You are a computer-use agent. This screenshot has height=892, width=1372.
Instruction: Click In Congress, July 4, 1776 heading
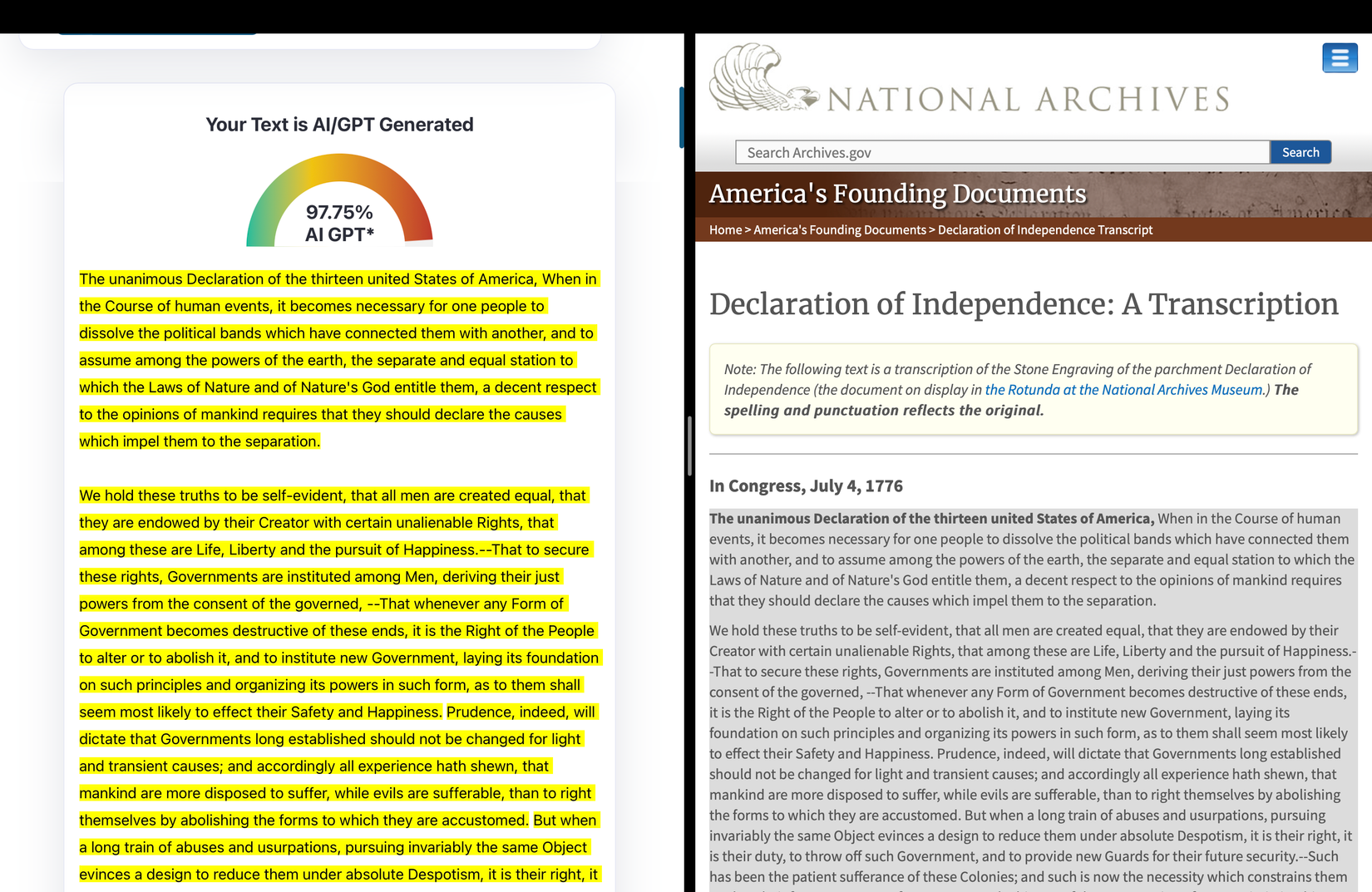[806, 486]
